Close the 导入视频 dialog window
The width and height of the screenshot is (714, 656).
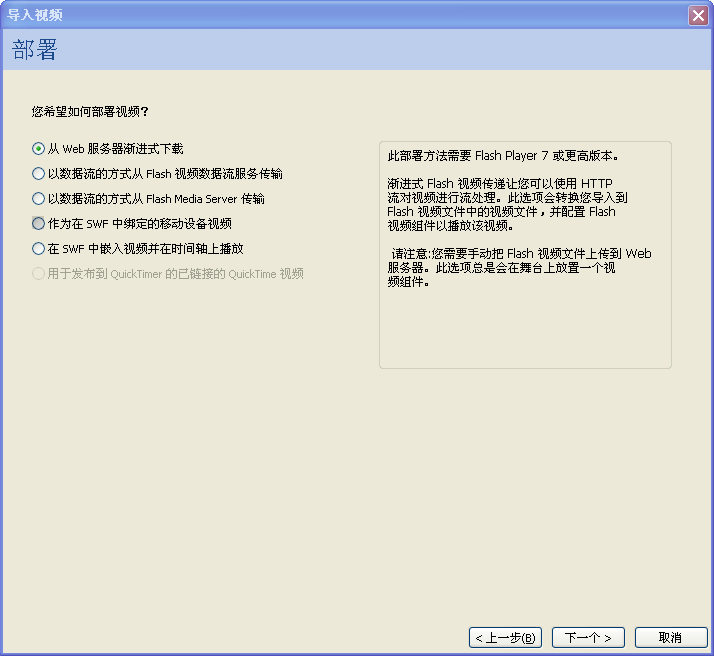[698, 15]
